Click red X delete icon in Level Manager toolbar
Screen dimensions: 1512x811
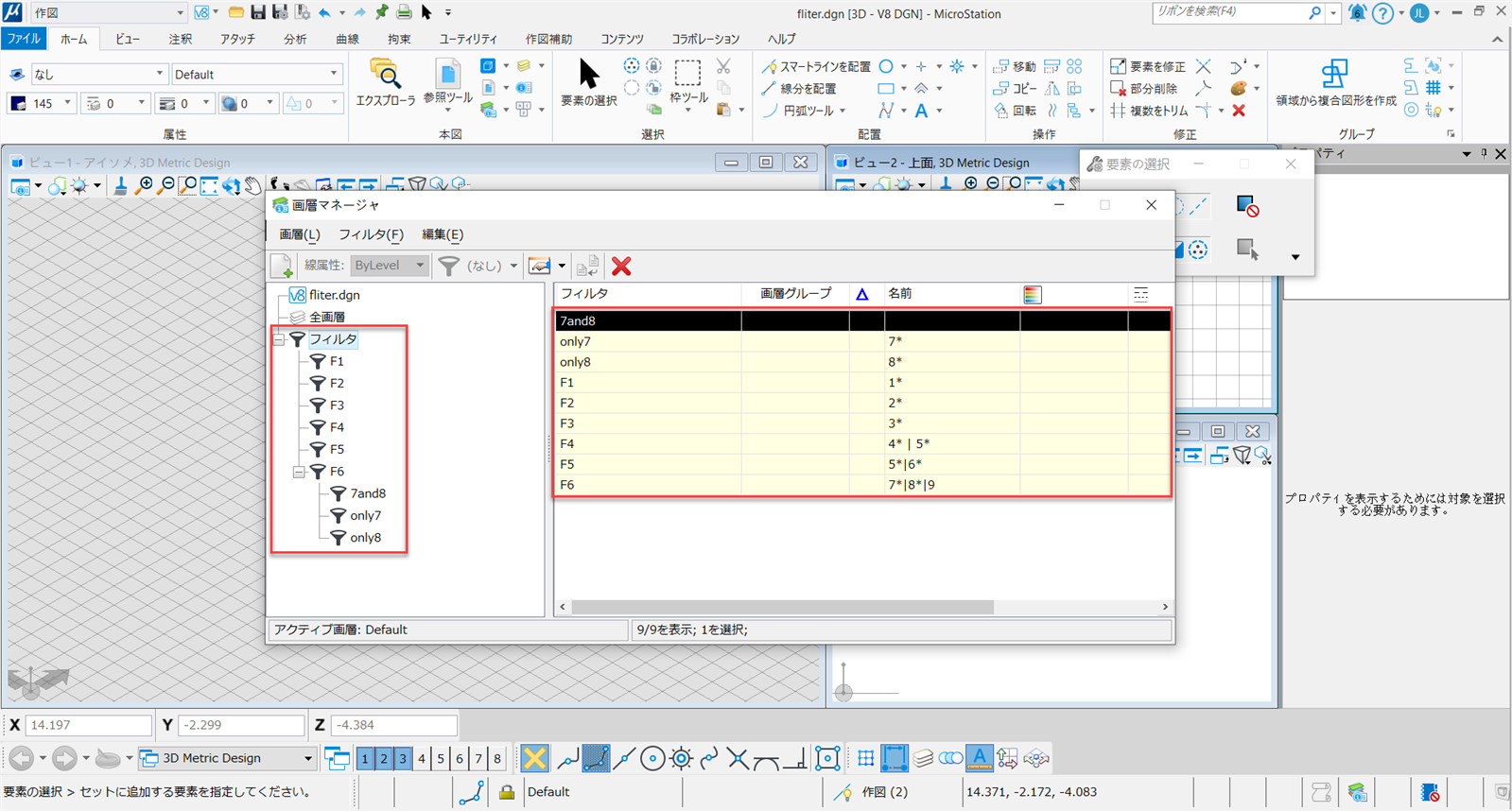(x=621, y=267)
